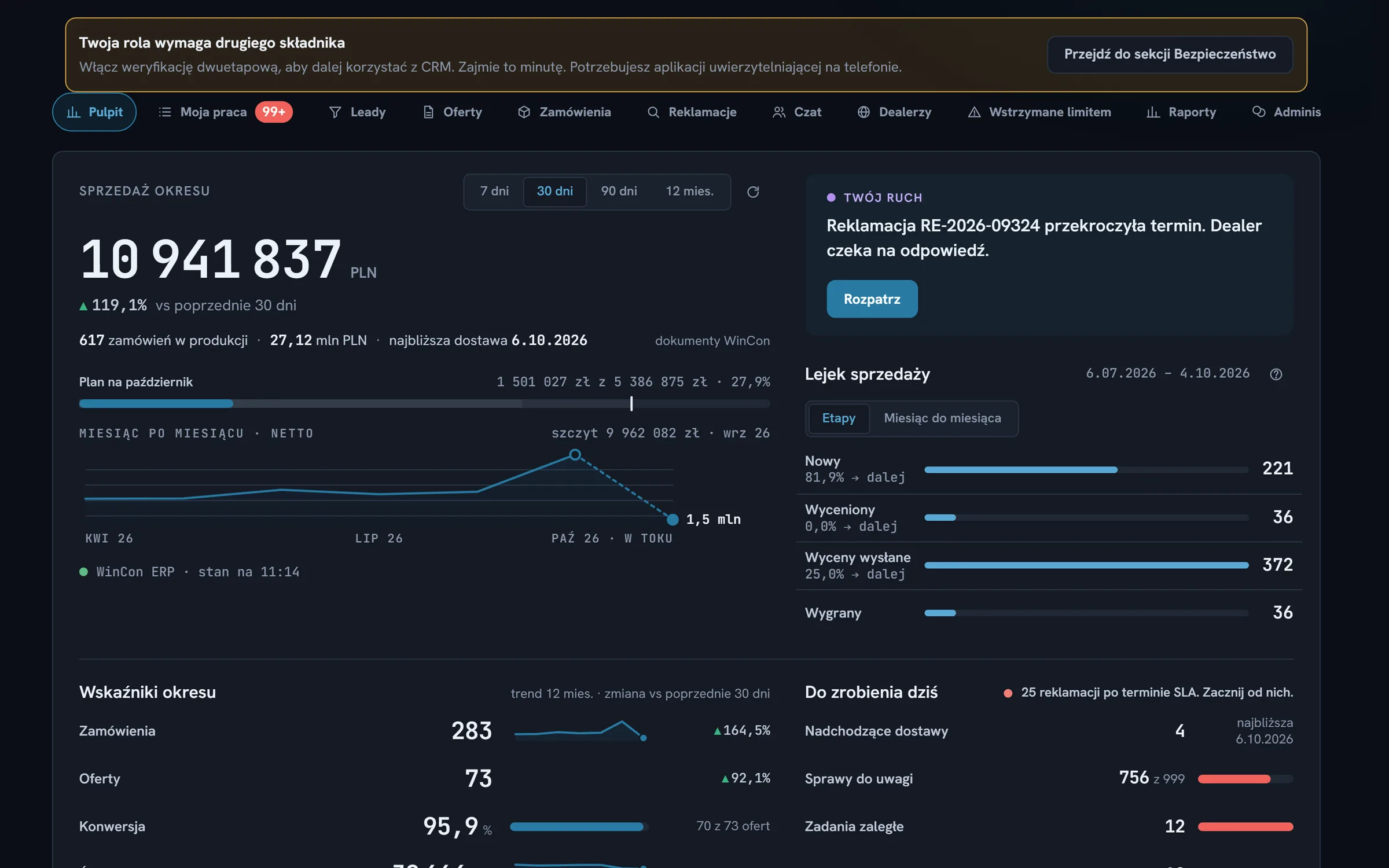Click the Moja praca list icon
This screenshot has height=868, width=1389.
pyautogui.click(x=165, y=112)
